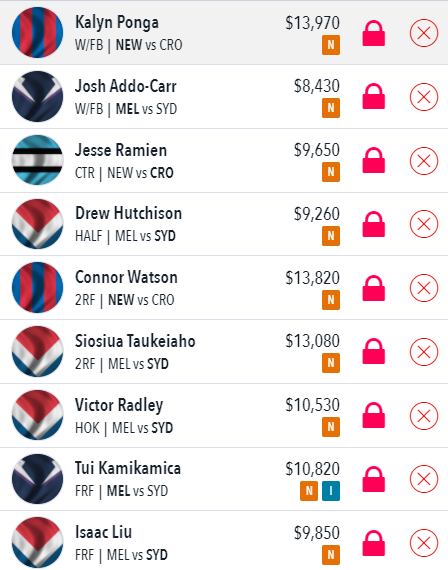Click Tui Kamikamica's team jersey thumbnail
Screen dimensions: 448x570
pos(37,479)
